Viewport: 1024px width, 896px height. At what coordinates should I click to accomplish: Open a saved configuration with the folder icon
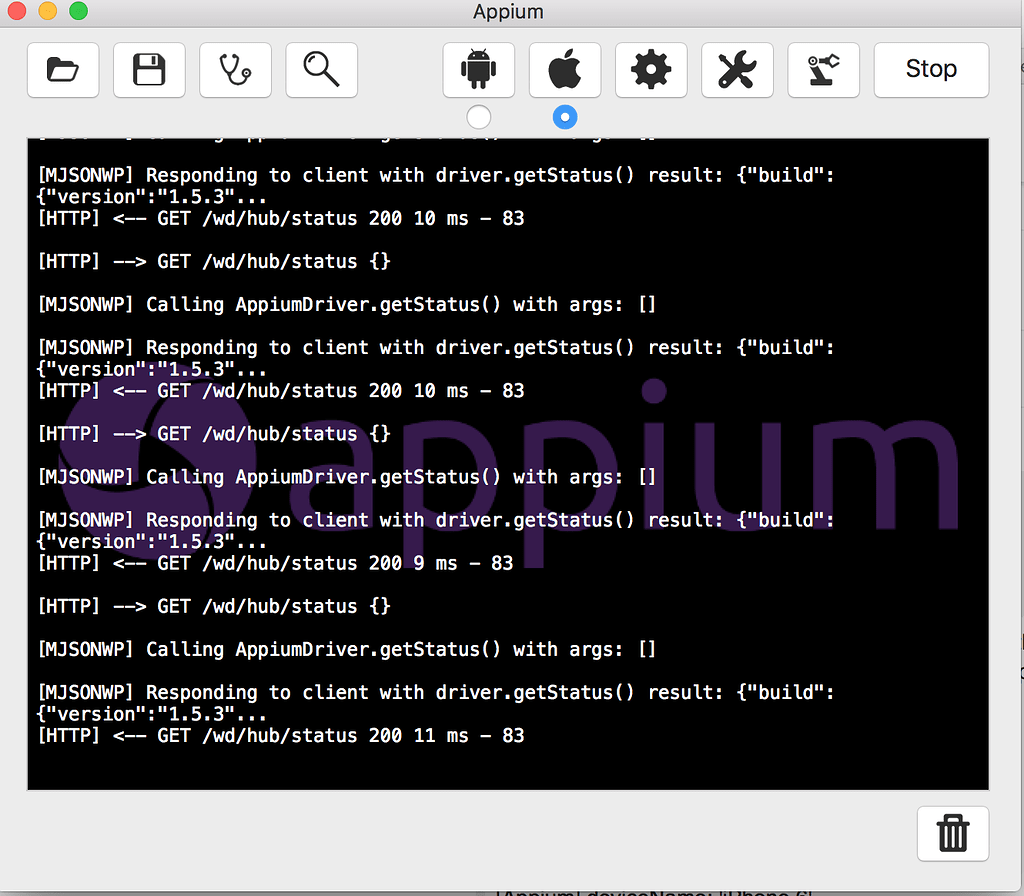coord(62,70)
